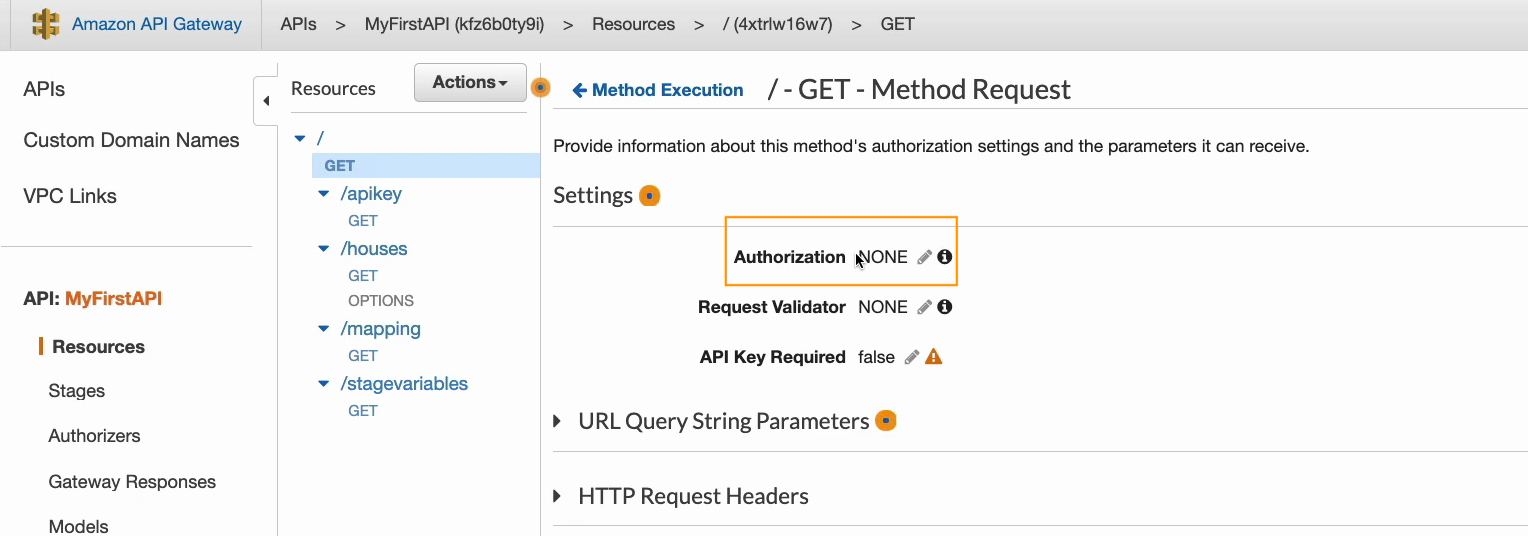Select GET method under /apikey

(363, 221)
